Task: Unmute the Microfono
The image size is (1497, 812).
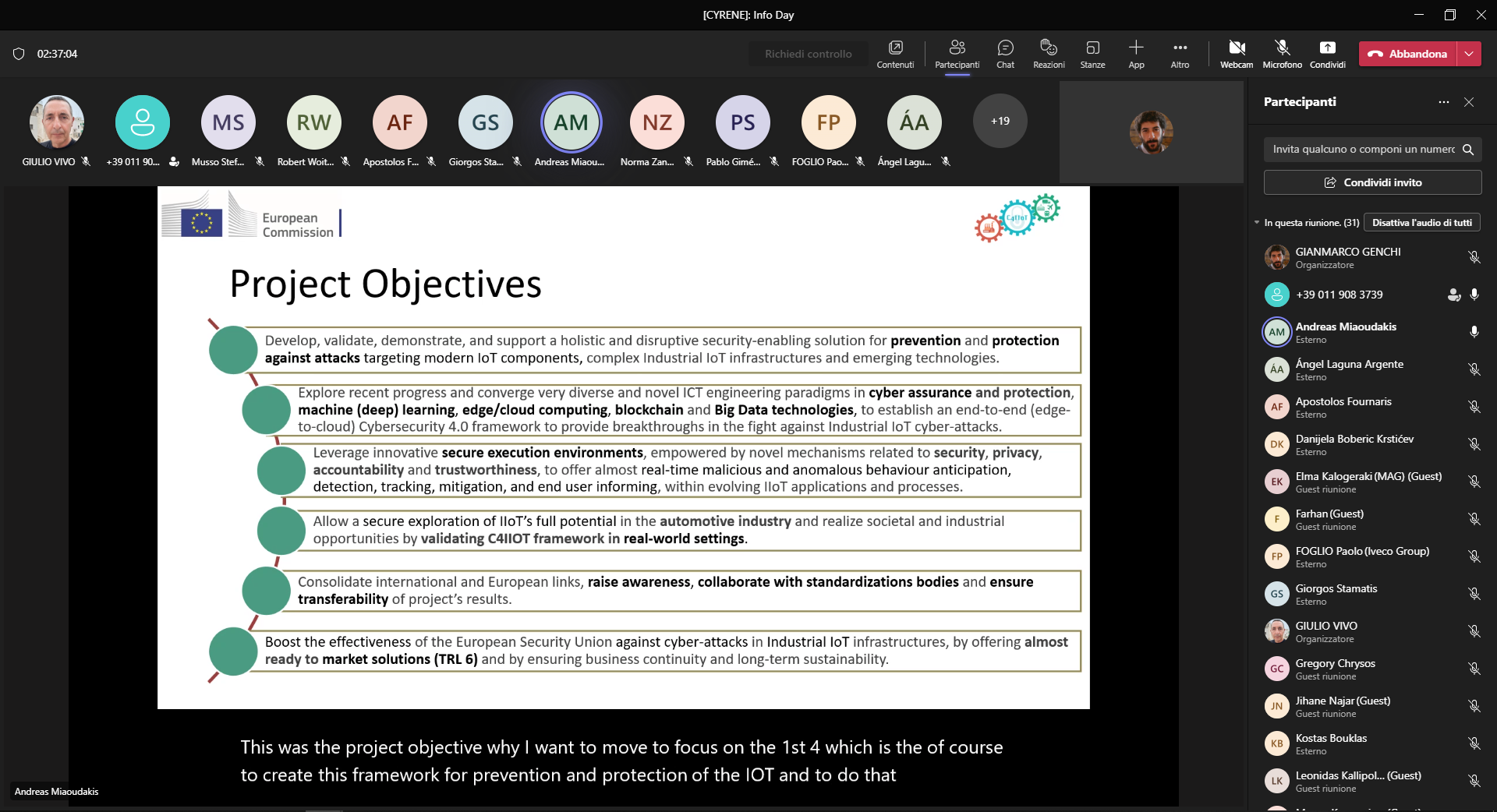Action: (1282, 54)
